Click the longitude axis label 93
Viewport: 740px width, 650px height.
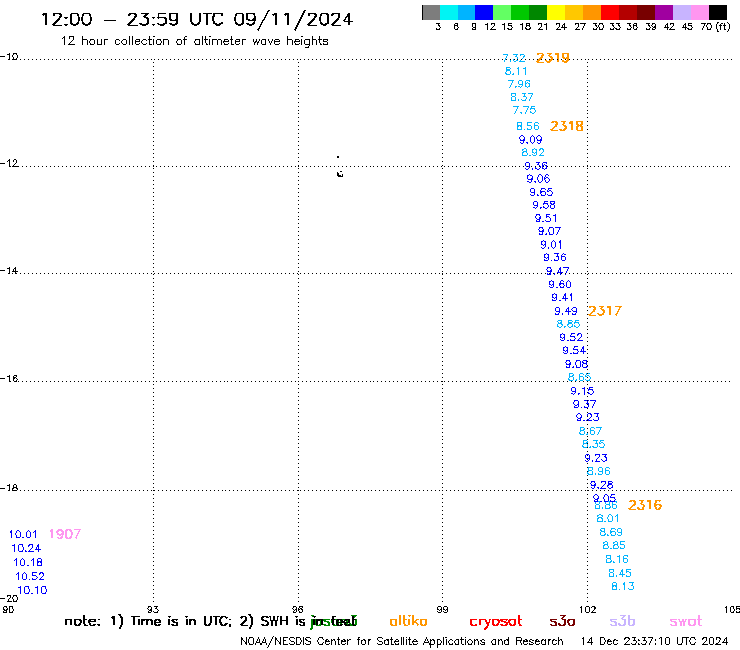coord(153,609)
